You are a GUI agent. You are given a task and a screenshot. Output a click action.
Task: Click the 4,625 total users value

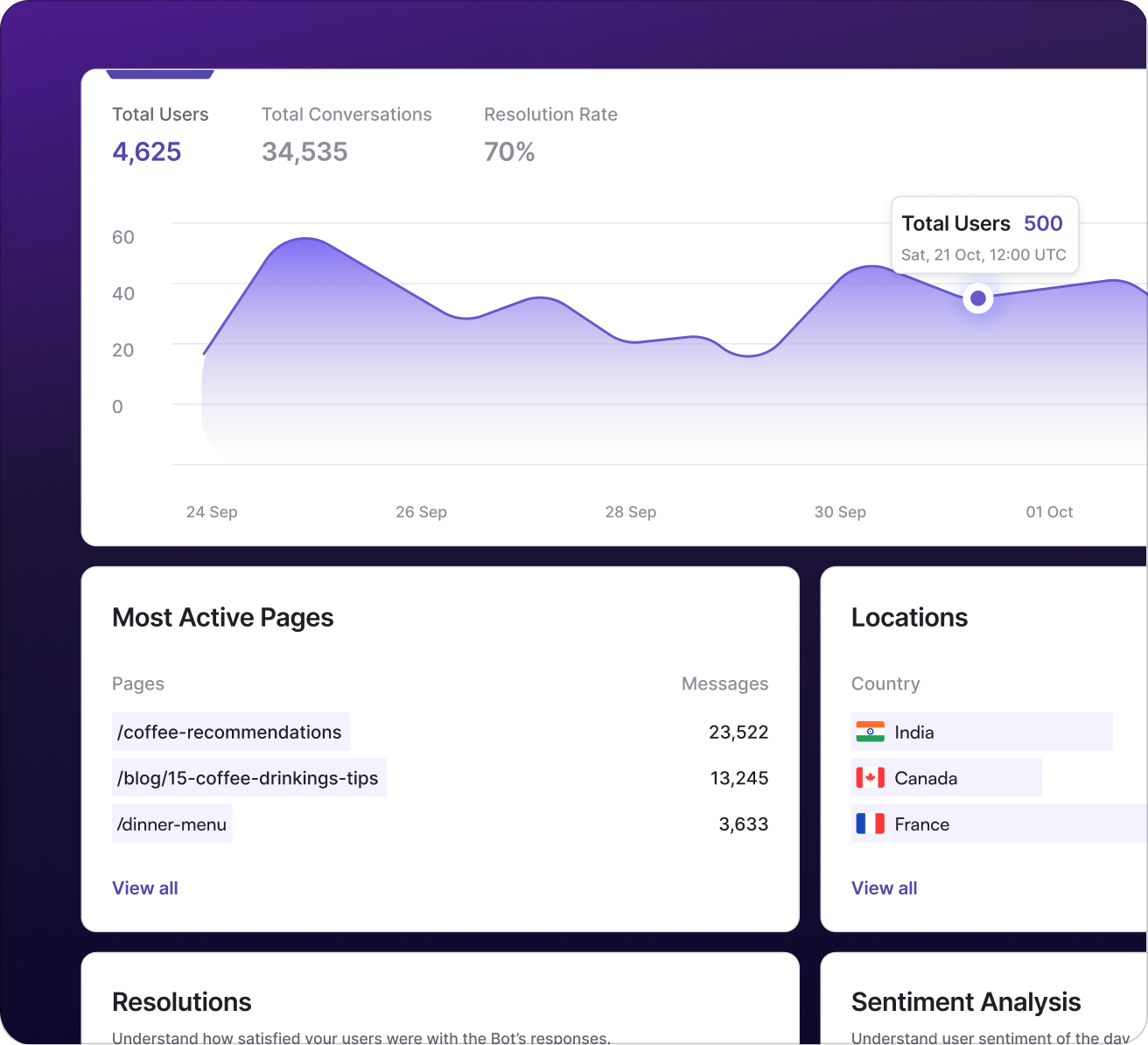[x=147, y=152]
